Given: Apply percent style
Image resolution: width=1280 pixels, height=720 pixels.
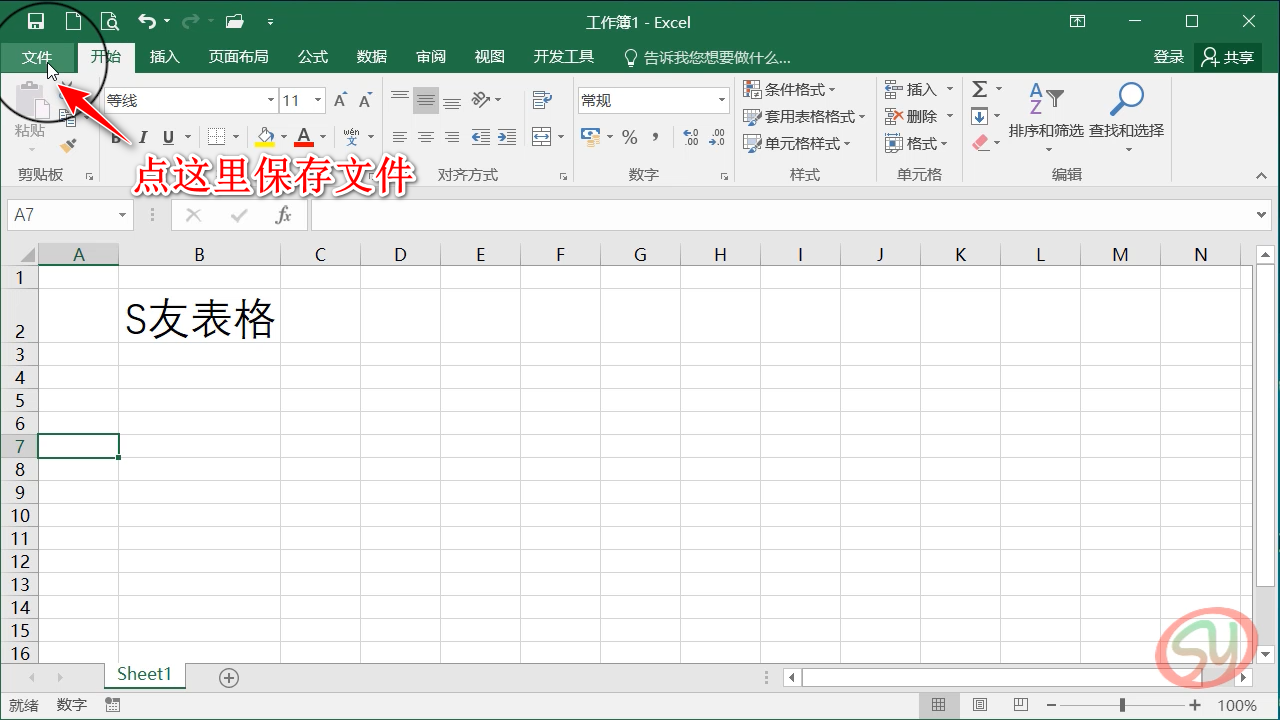Looking at the screenshot, I should pos(629,137).
